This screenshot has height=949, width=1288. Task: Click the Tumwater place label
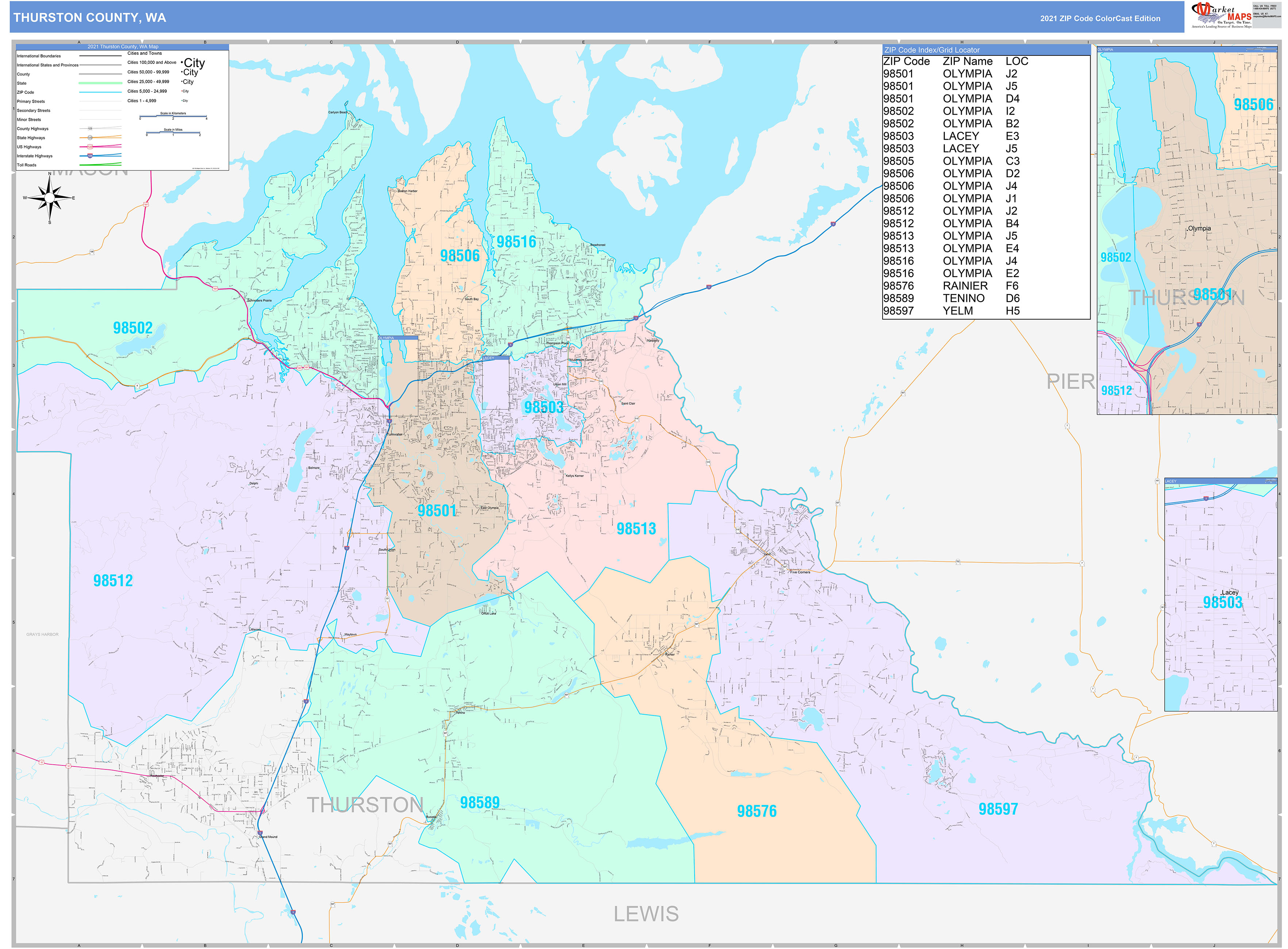(395, 434)
